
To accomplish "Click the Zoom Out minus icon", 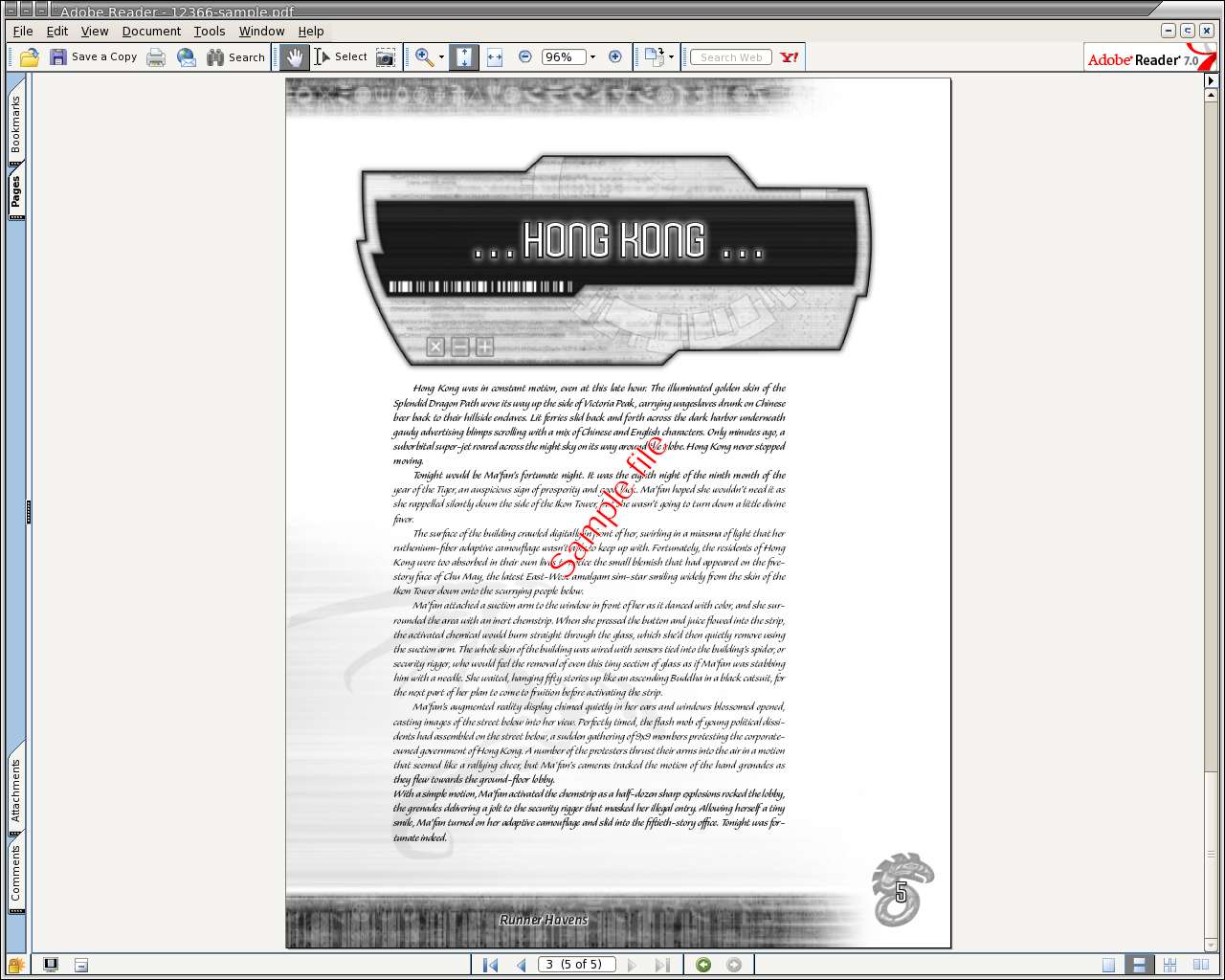I will pos(524,57).
